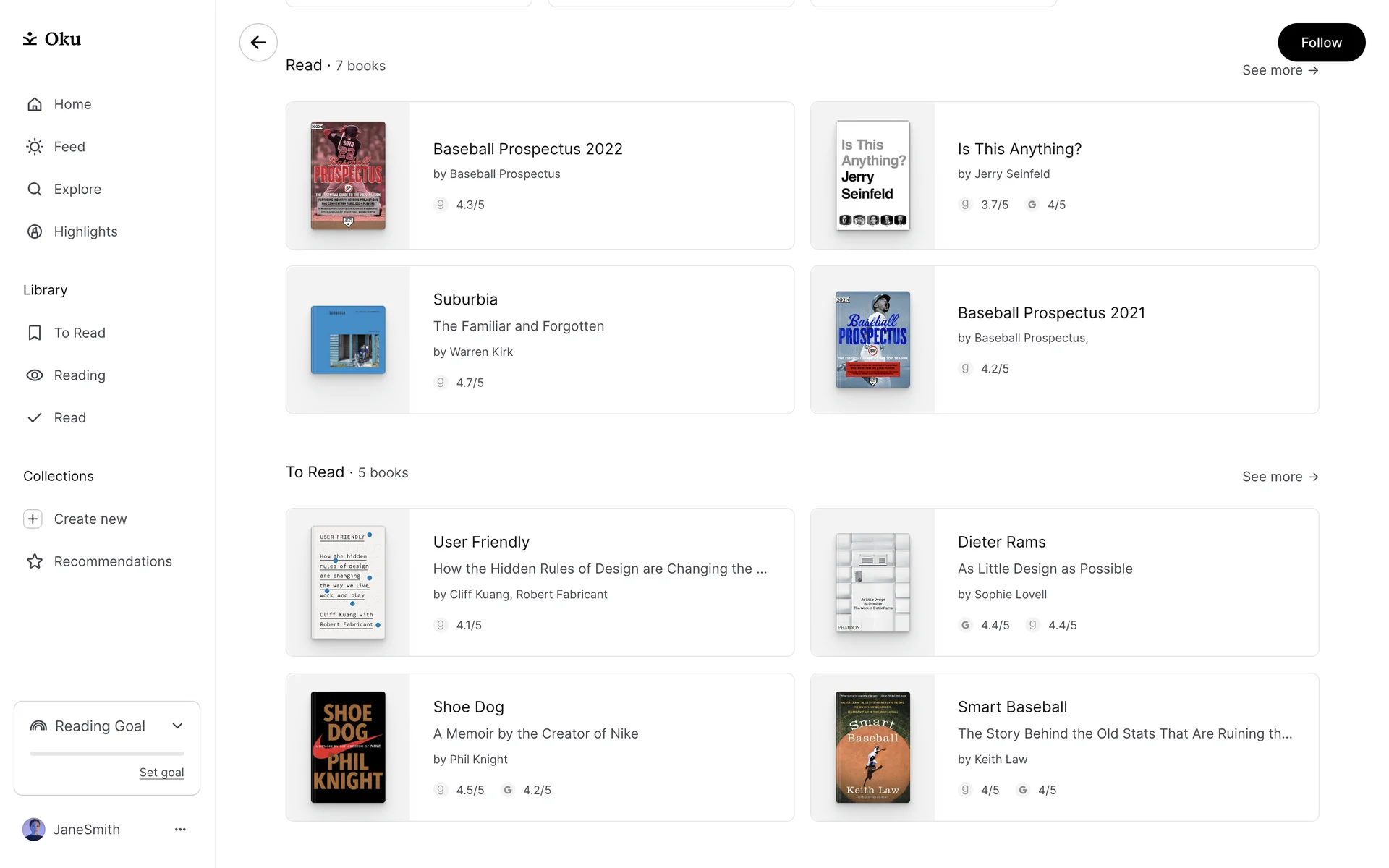Open the Explore search page
The image size is (1389, 868).
[77, 190]
